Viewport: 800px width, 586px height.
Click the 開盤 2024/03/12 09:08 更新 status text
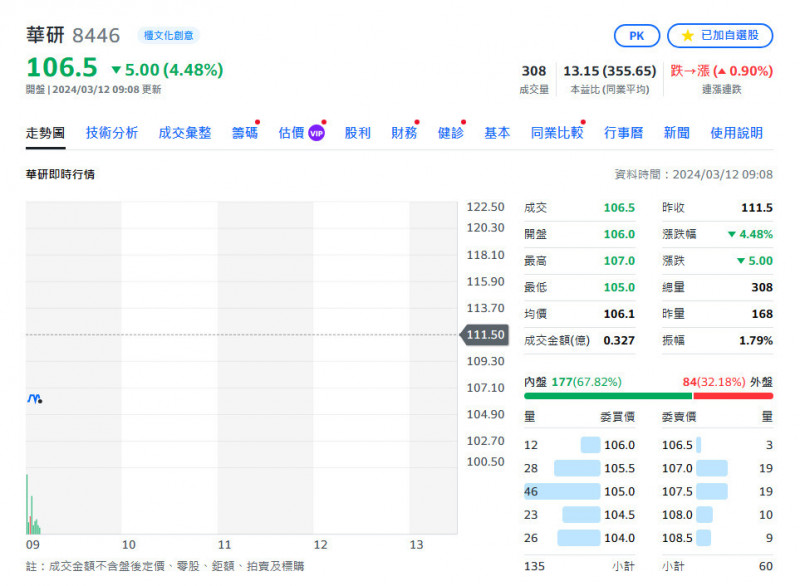point(93,90)
